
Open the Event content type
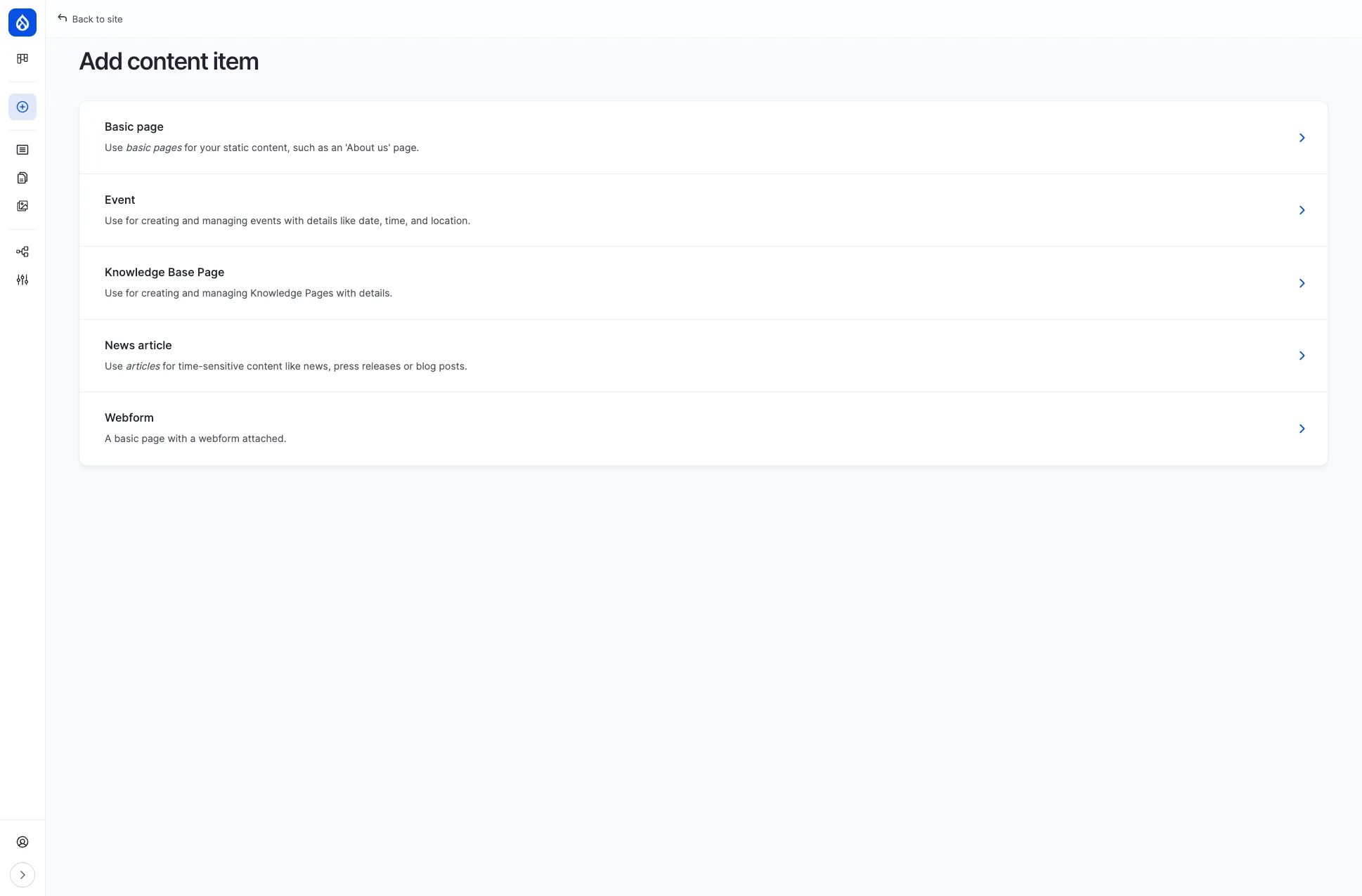click(x=703, y=210)
